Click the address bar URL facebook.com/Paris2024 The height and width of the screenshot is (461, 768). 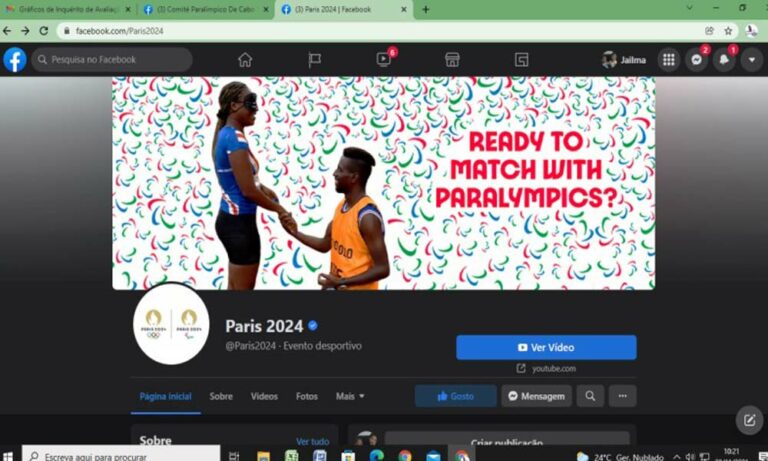coord(119,31)
